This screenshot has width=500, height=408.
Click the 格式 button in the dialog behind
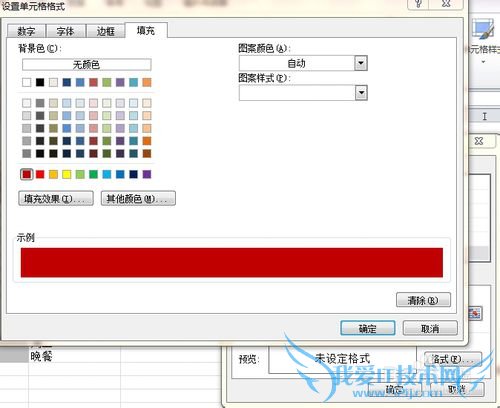(453, 359)
